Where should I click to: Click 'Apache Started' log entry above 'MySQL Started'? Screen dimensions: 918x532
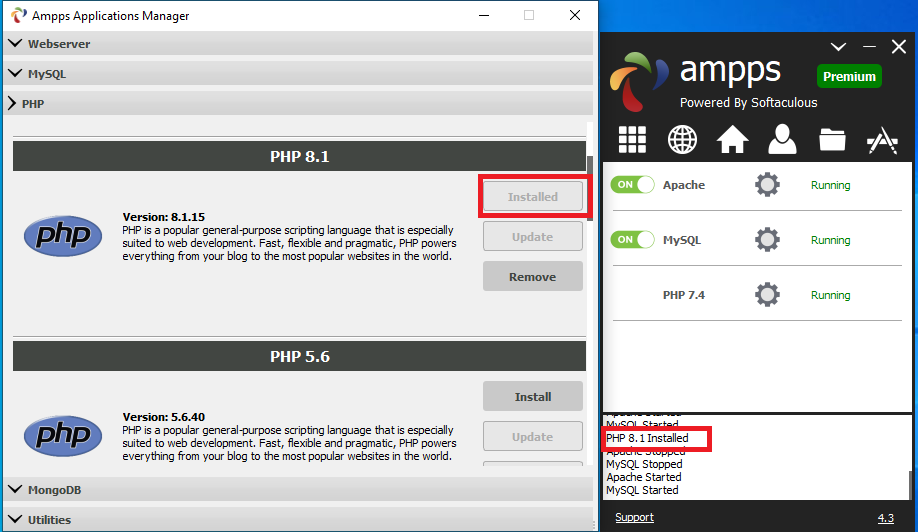[x=643, y=477]
